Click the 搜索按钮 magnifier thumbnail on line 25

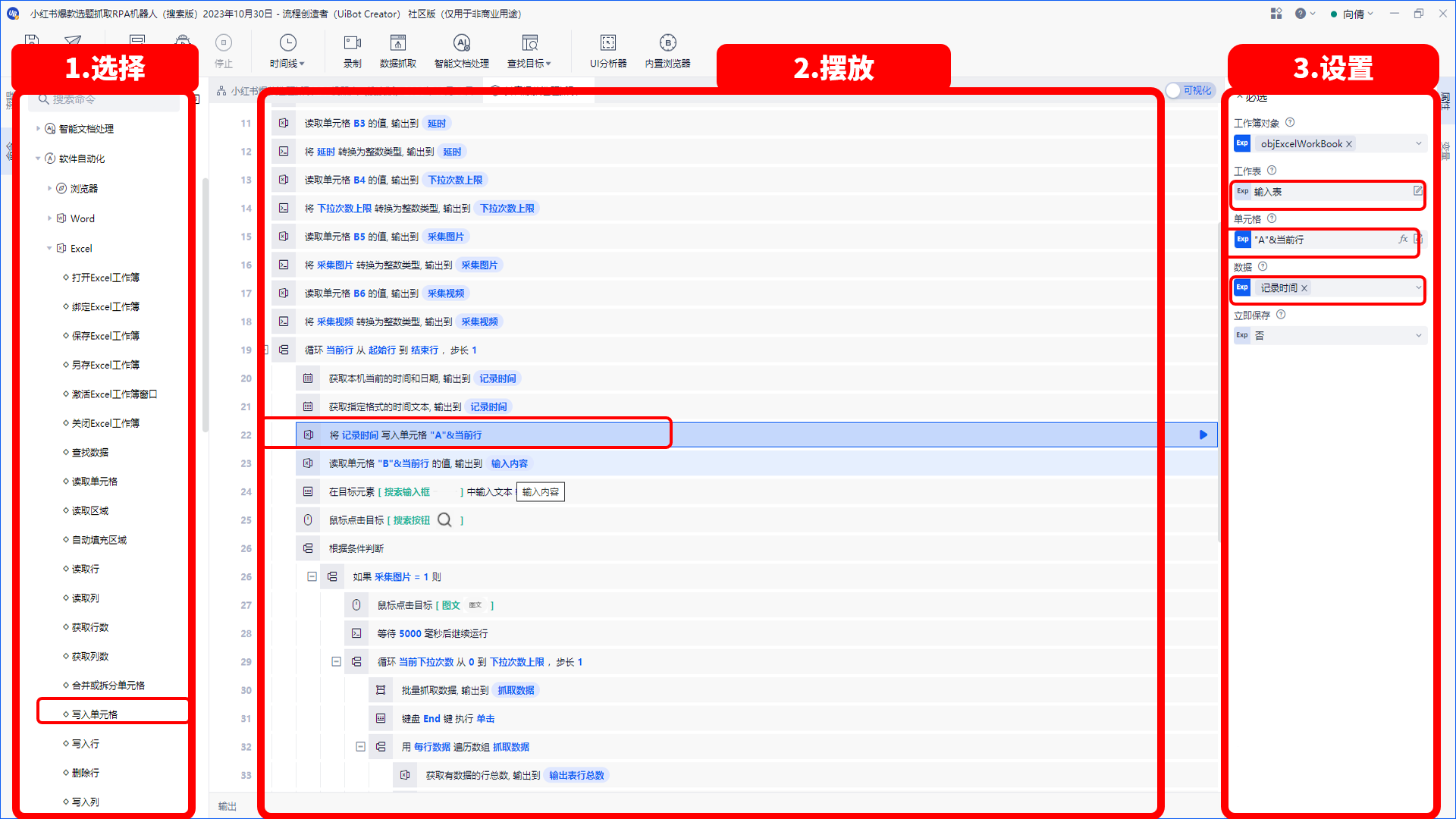point(444,520)
